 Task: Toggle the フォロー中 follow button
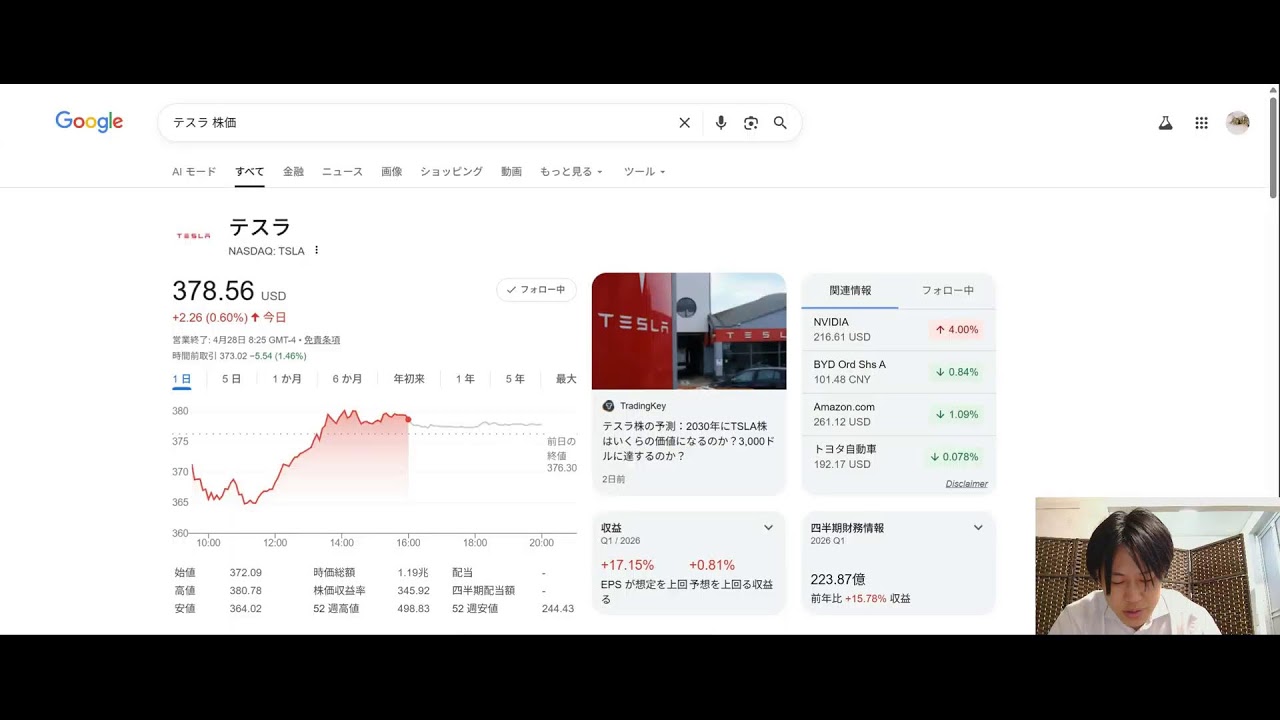click(x=536, y=290)
